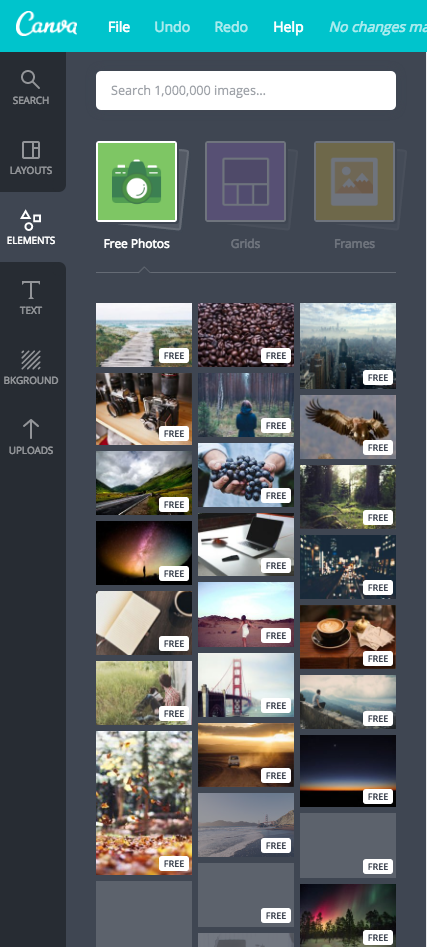Click the Undo button
The height and width of the screenshot is (947, 427).
(172, 27)
